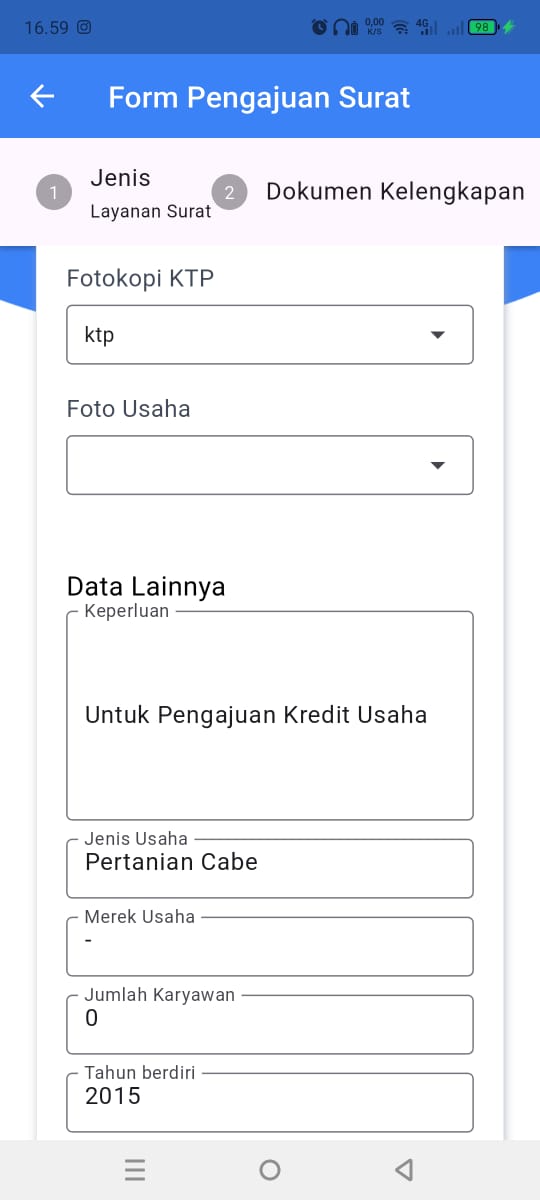Select the Merek Usaha input field
This screenshot has width=540, height=1200.
[x=270, y=945]
